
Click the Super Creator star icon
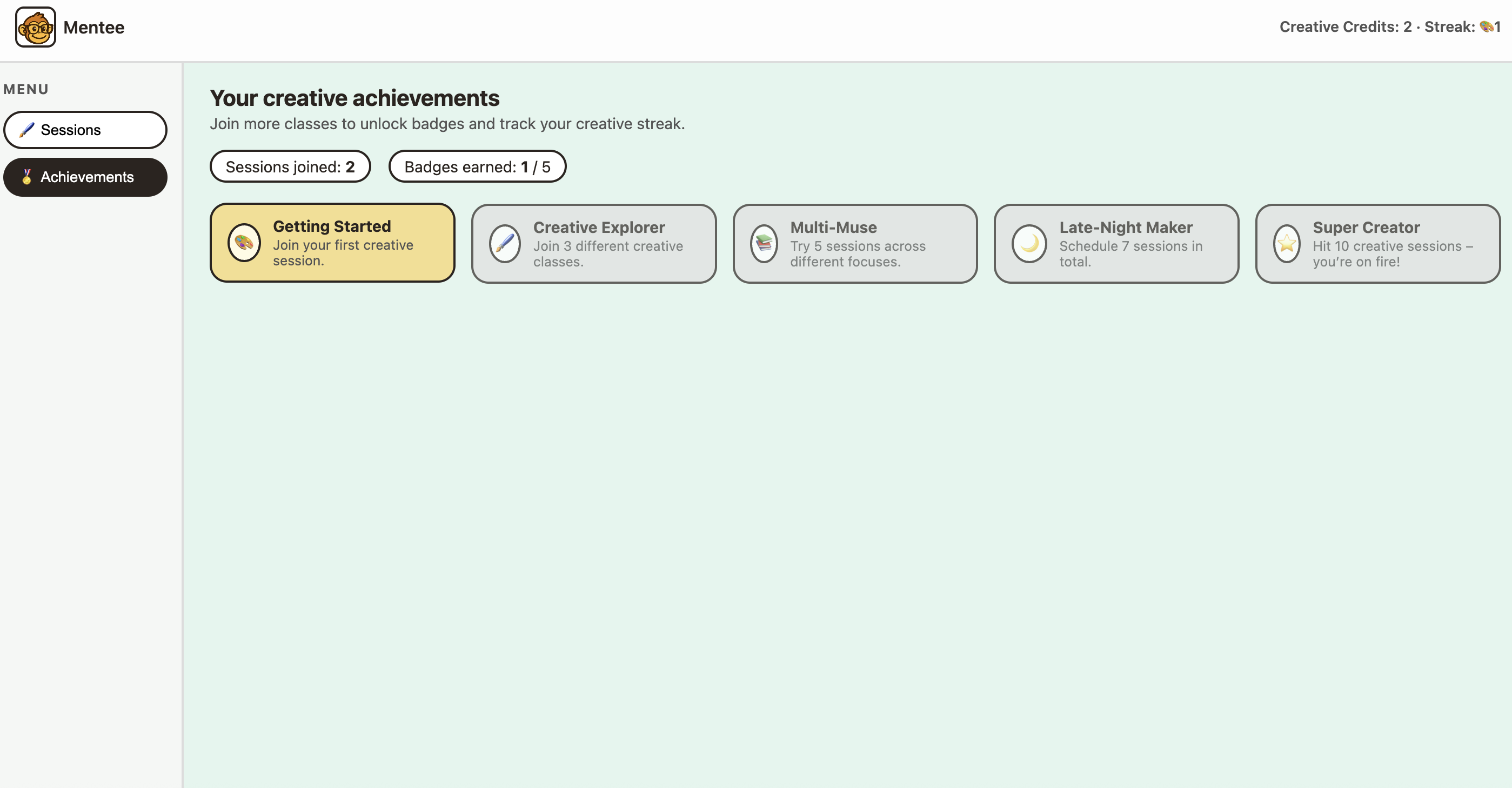(1287, 244)
